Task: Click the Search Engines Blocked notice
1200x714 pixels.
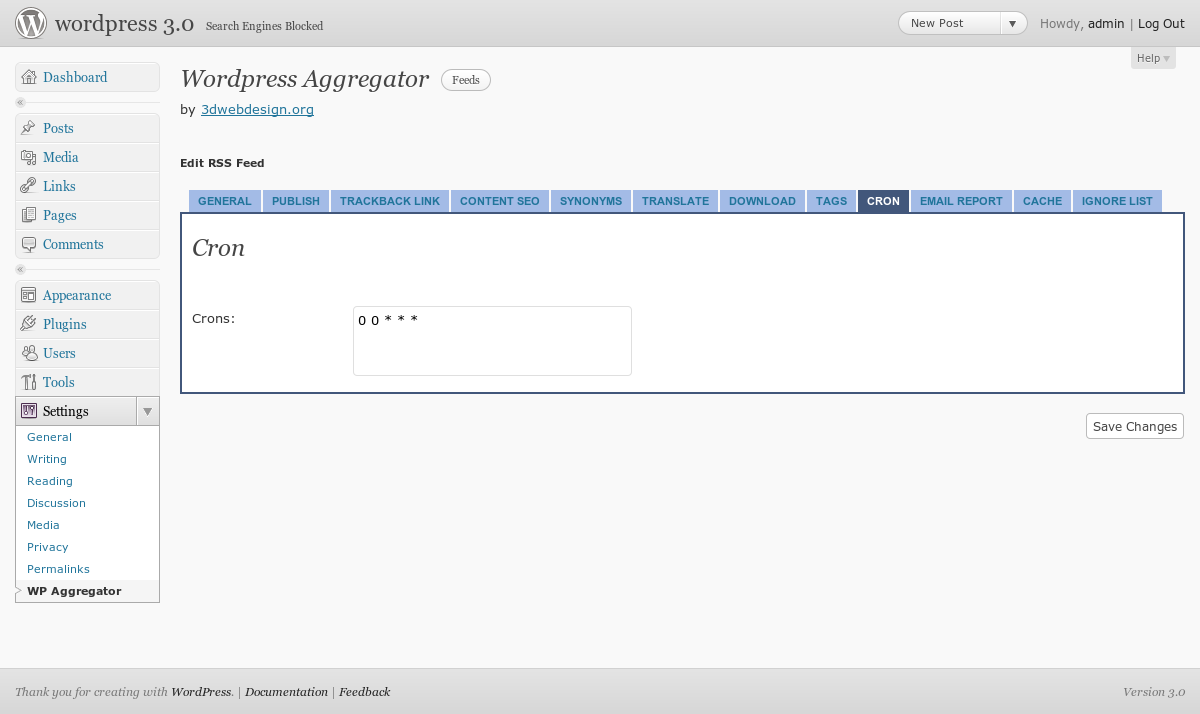Action: click(264, 26)
